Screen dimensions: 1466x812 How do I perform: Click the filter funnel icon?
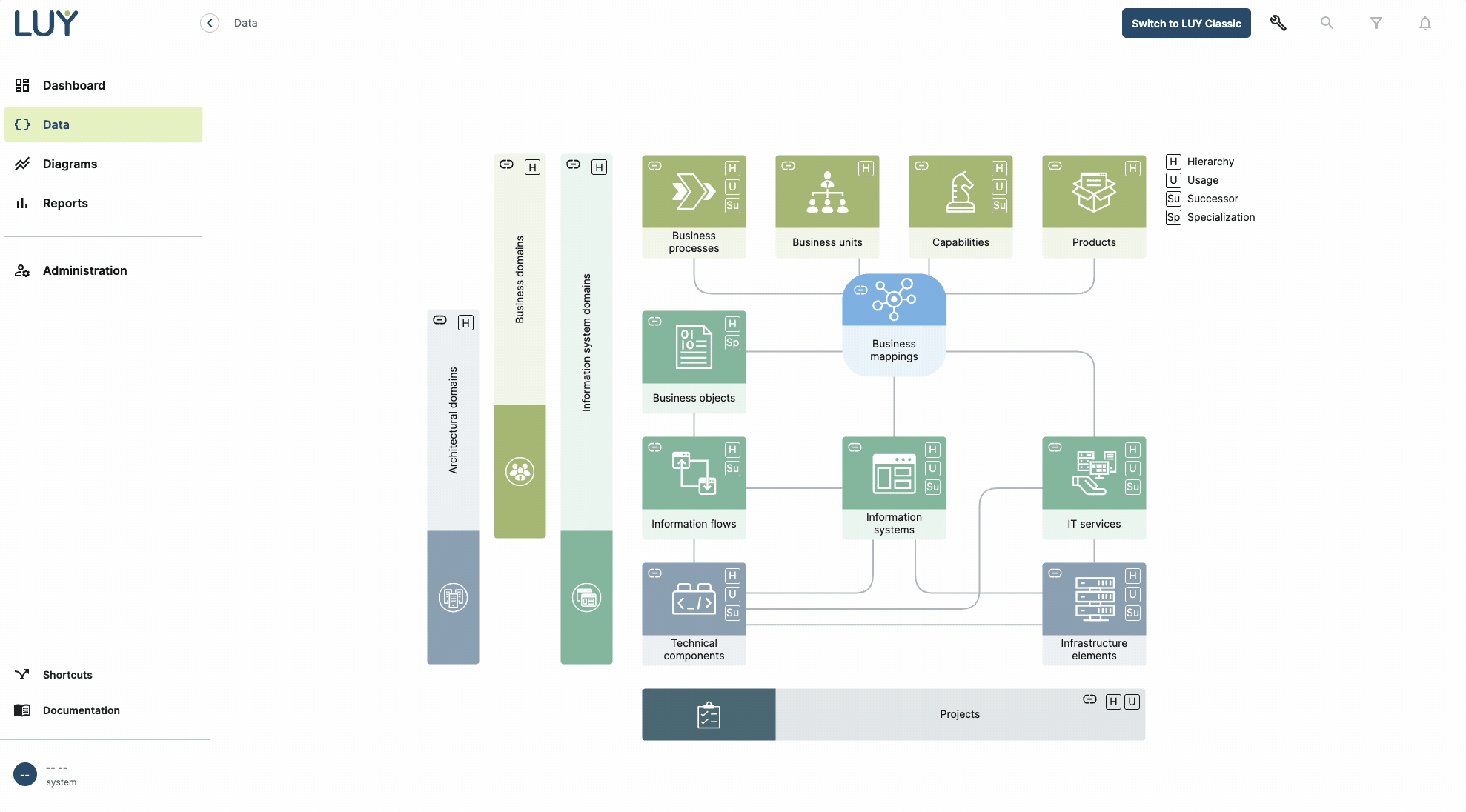click(1376, 23)
